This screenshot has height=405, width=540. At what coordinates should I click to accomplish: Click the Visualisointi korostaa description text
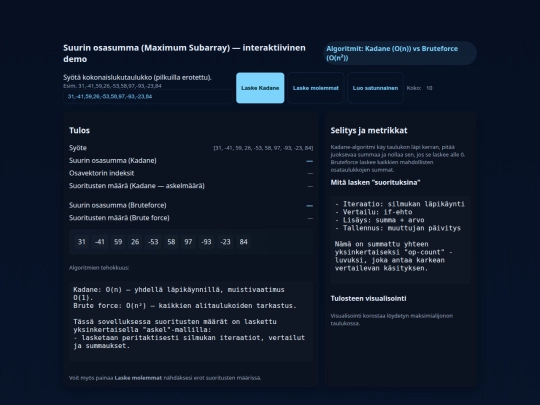tap(392, 320)
